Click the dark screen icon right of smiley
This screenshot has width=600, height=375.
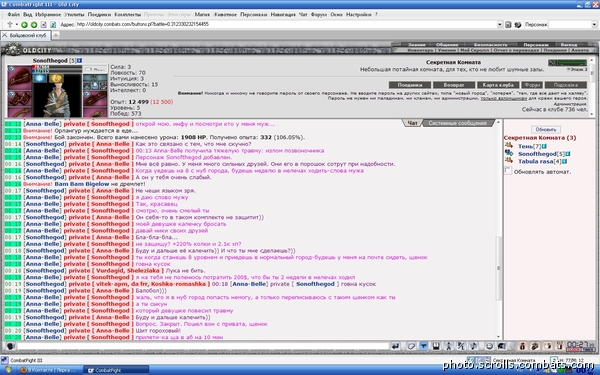(x=502, y=346)
